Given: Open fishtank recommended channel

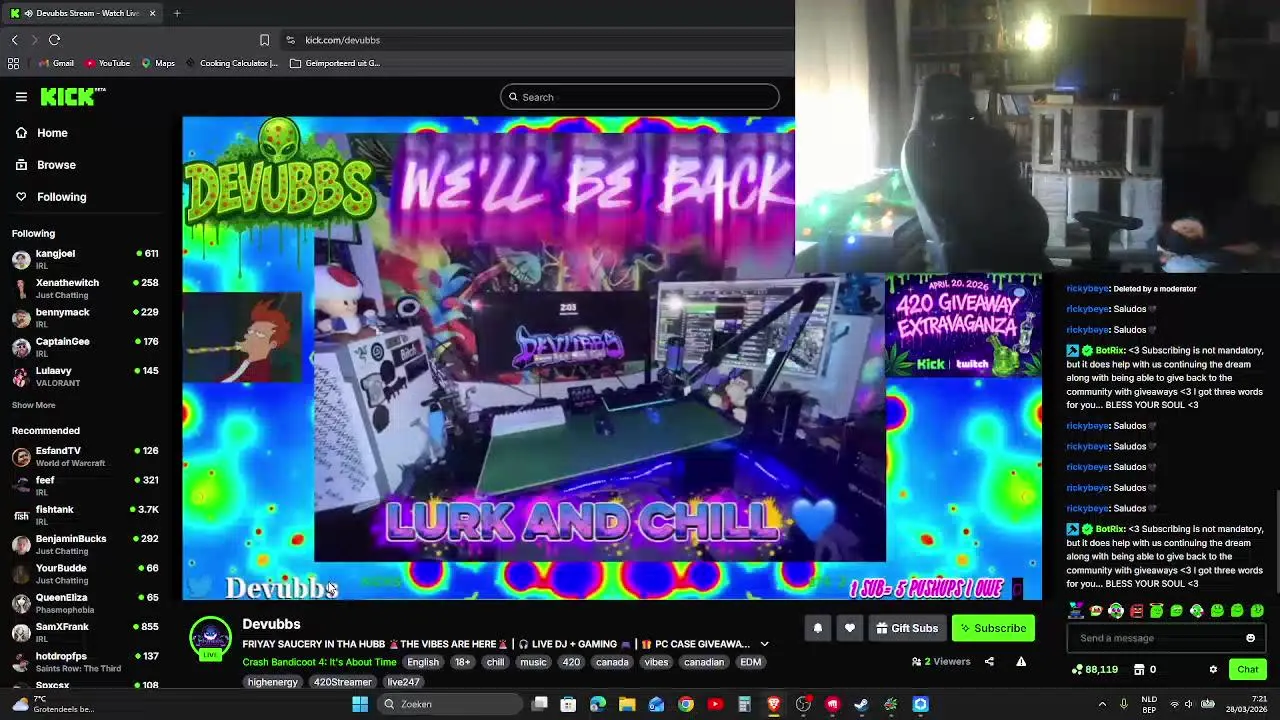Looking at the screenshot, I should (85, 515).
